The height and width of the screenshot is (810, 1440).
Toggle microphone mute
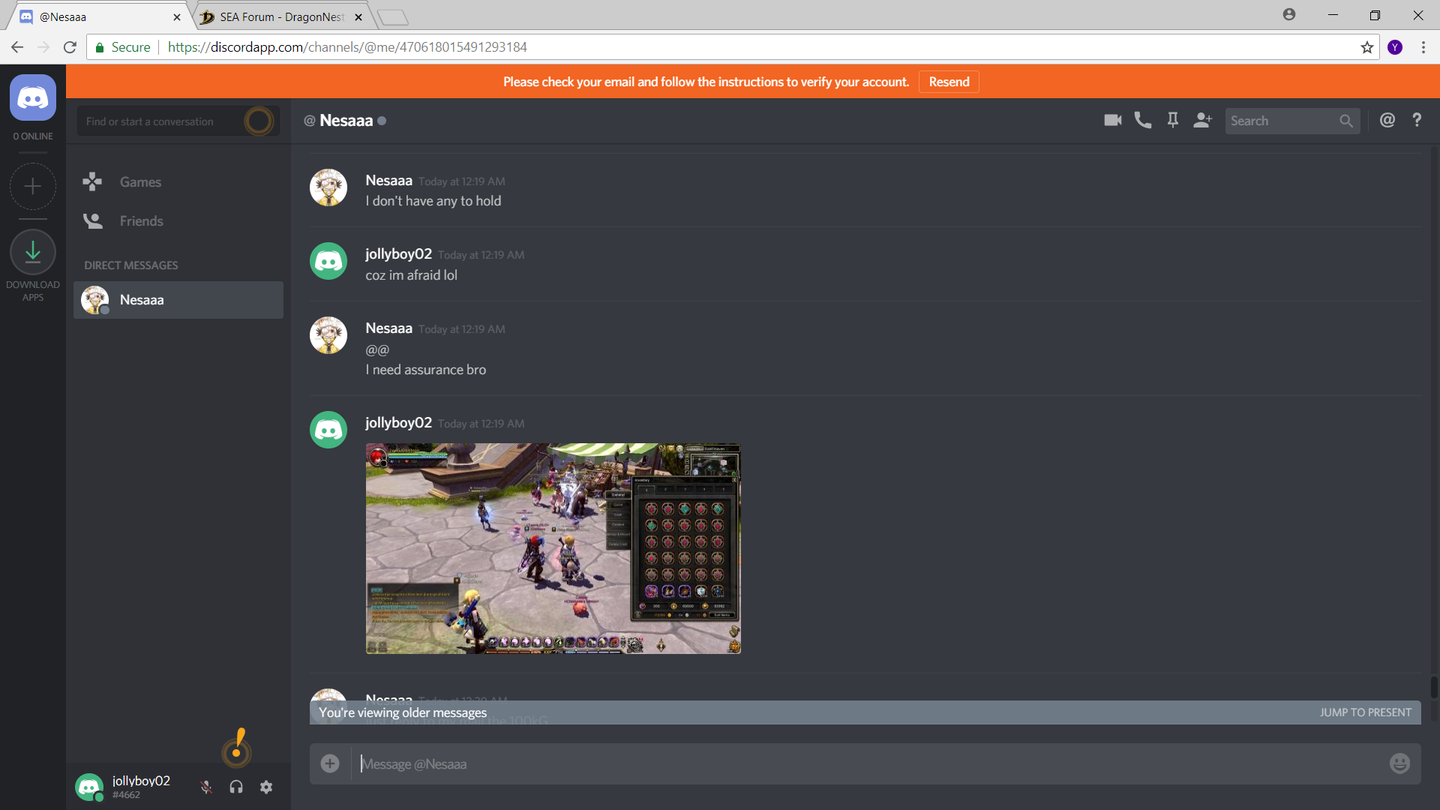click(206, 787)
